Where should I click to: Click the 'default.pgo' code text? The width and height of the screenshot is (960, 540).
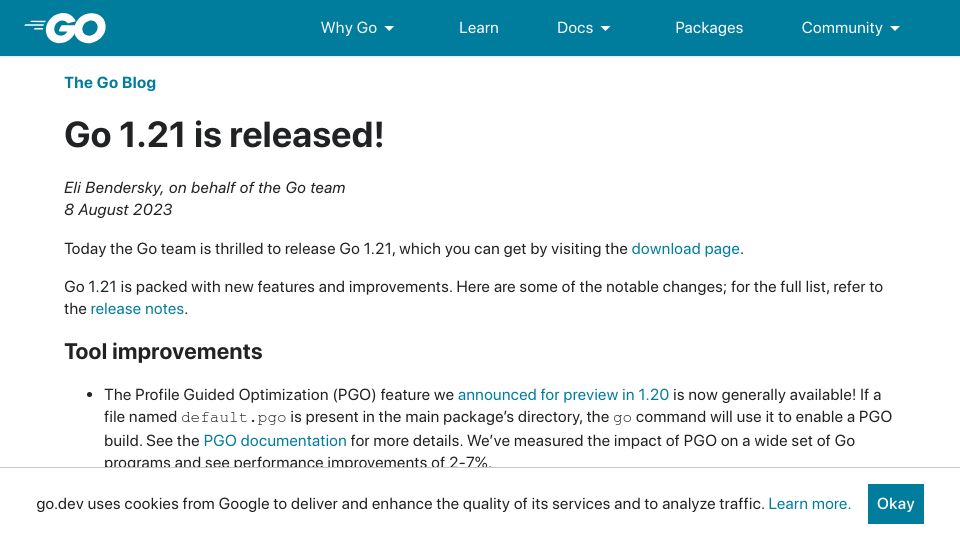(233, 418)
